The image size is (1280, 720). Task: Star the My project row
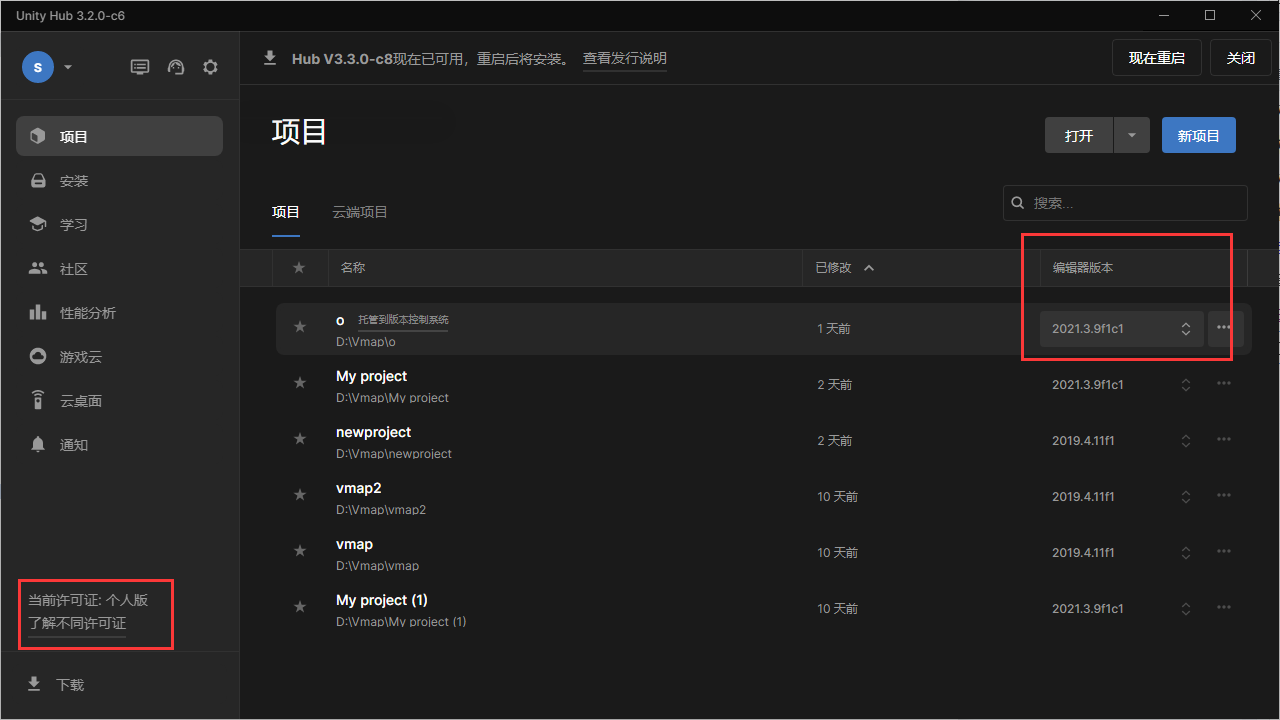(299, 383)
